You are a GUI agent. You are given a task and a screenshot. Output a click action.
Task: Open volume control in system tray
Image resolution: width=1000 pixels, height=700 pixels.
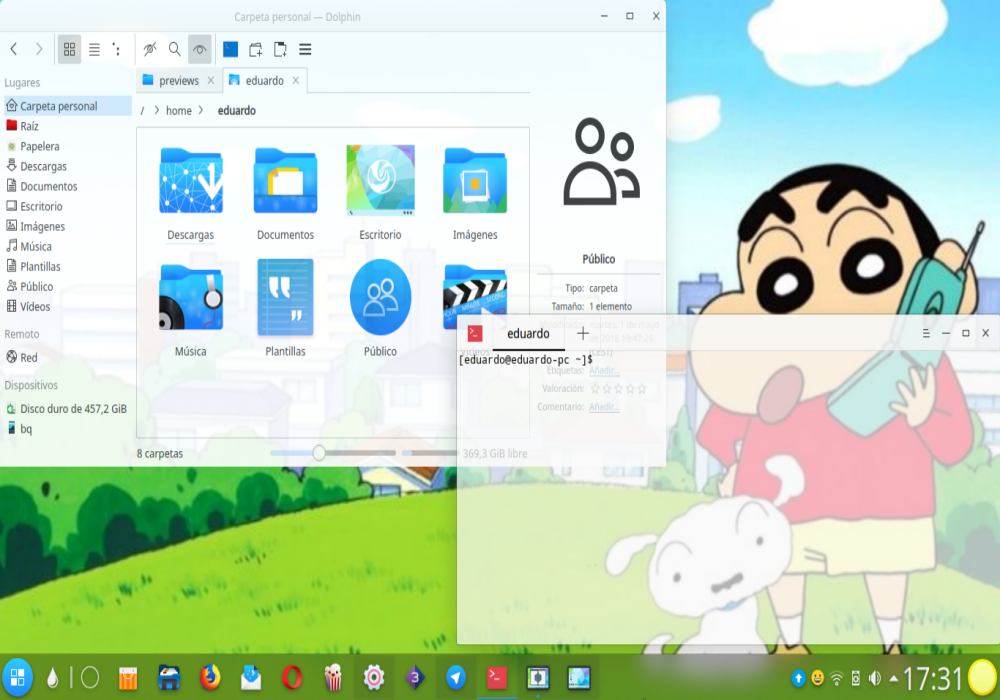point(874,678)
